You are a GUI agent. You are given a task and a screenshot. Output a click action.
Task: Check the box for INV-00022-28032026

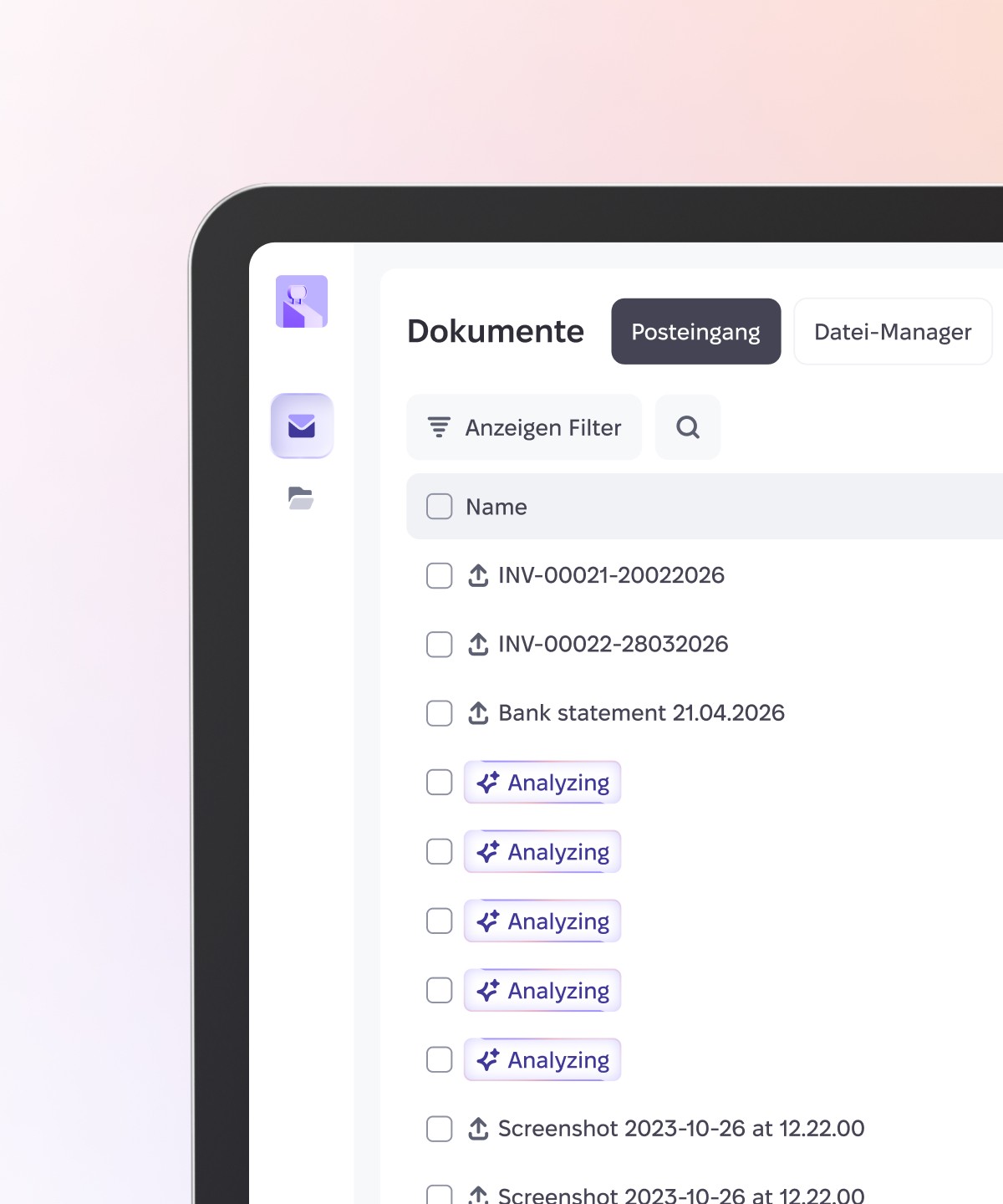point(440,645)
